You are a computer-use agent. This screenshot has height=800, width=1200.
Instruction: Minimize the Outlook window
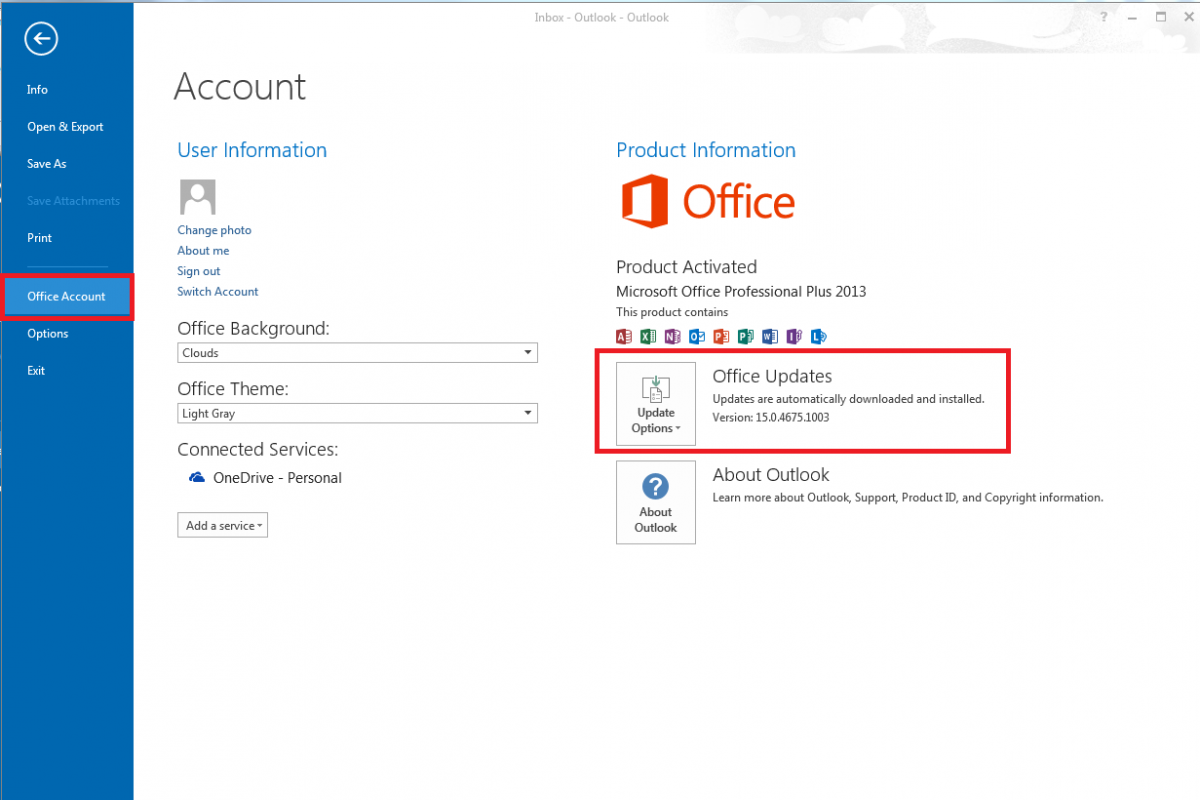point(1132,17)
